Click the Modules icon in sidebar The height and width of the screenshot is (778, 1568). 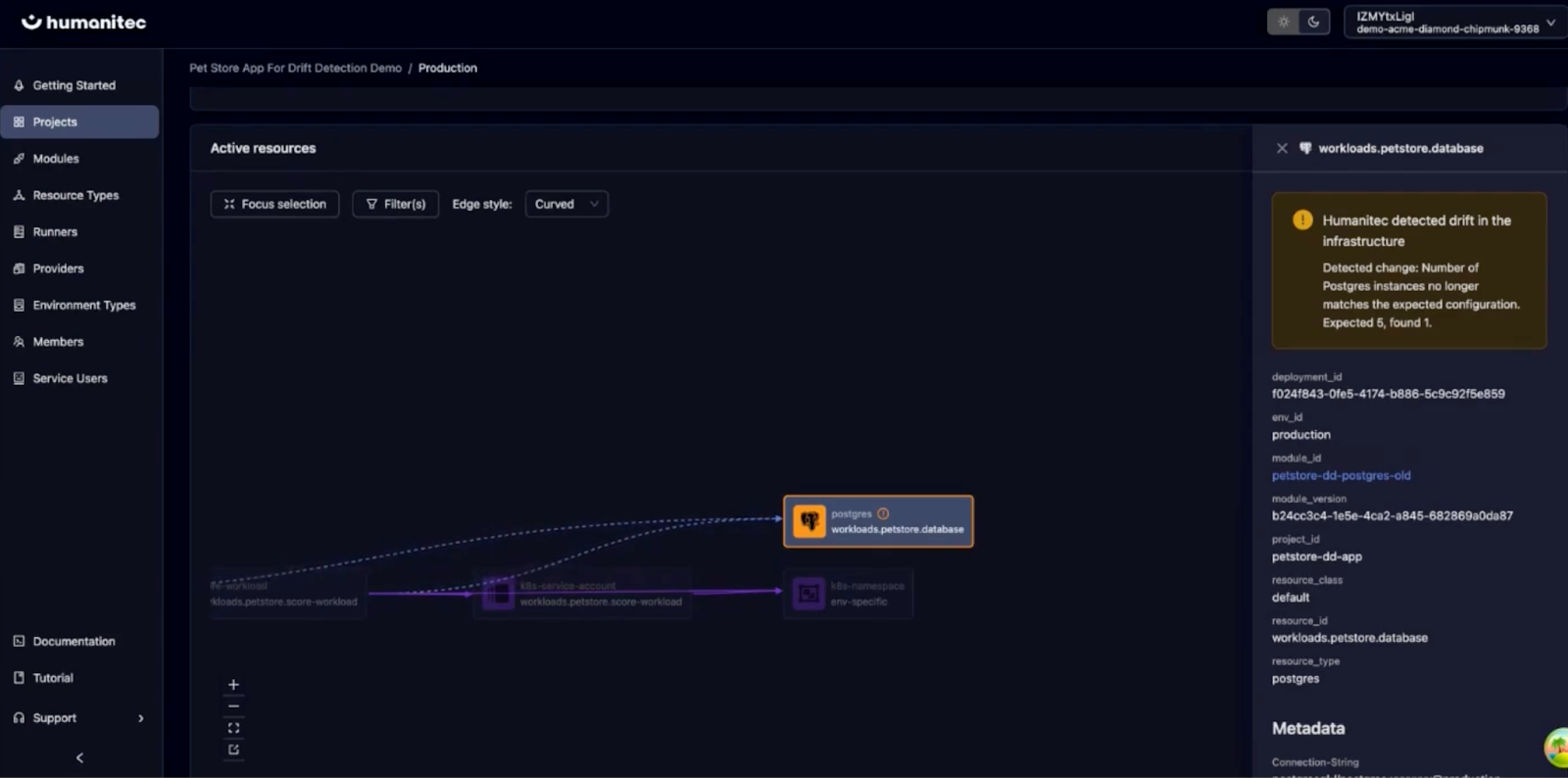pos(19,159)
